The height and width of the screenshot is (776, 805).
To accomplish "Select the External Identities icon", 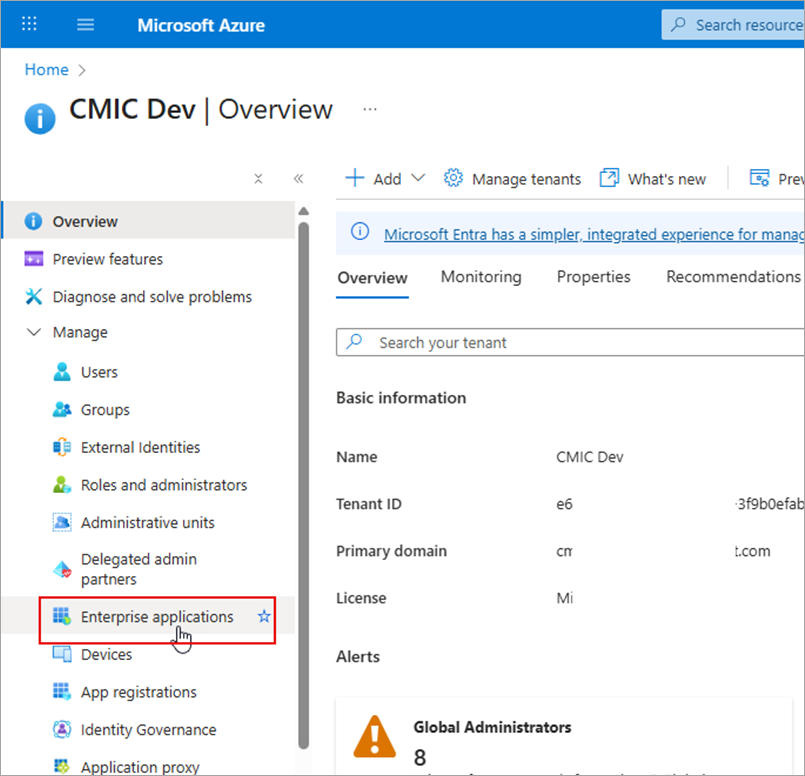I will [62, 448].
